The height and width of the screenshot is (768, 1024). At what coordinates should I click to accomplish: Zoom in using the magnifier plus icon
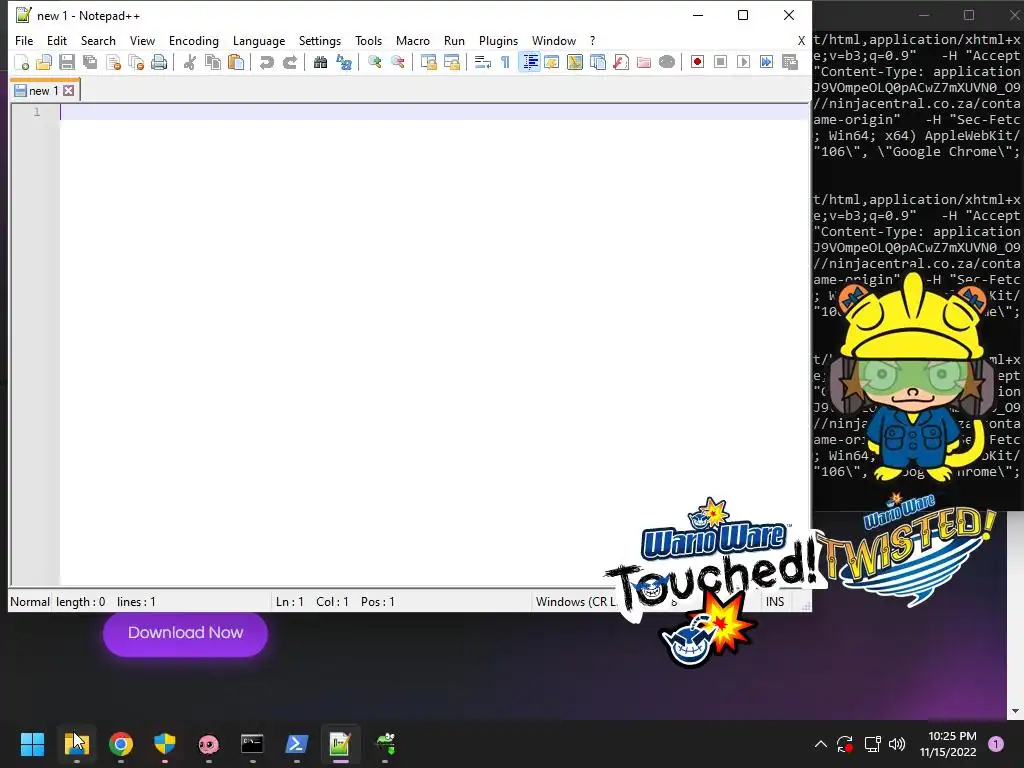pyautogui.click(x=374, y=62)
